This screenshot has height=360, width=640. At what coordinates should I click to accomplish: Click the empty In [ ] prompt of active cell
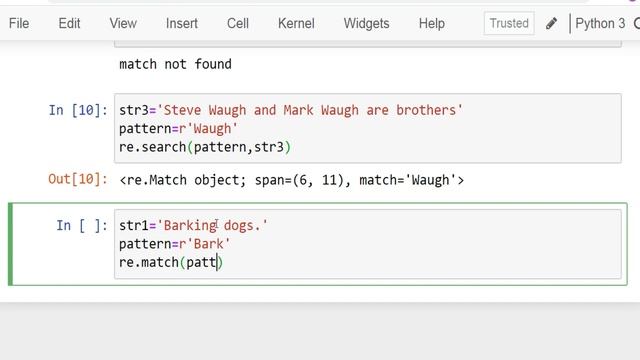point(82,225)
